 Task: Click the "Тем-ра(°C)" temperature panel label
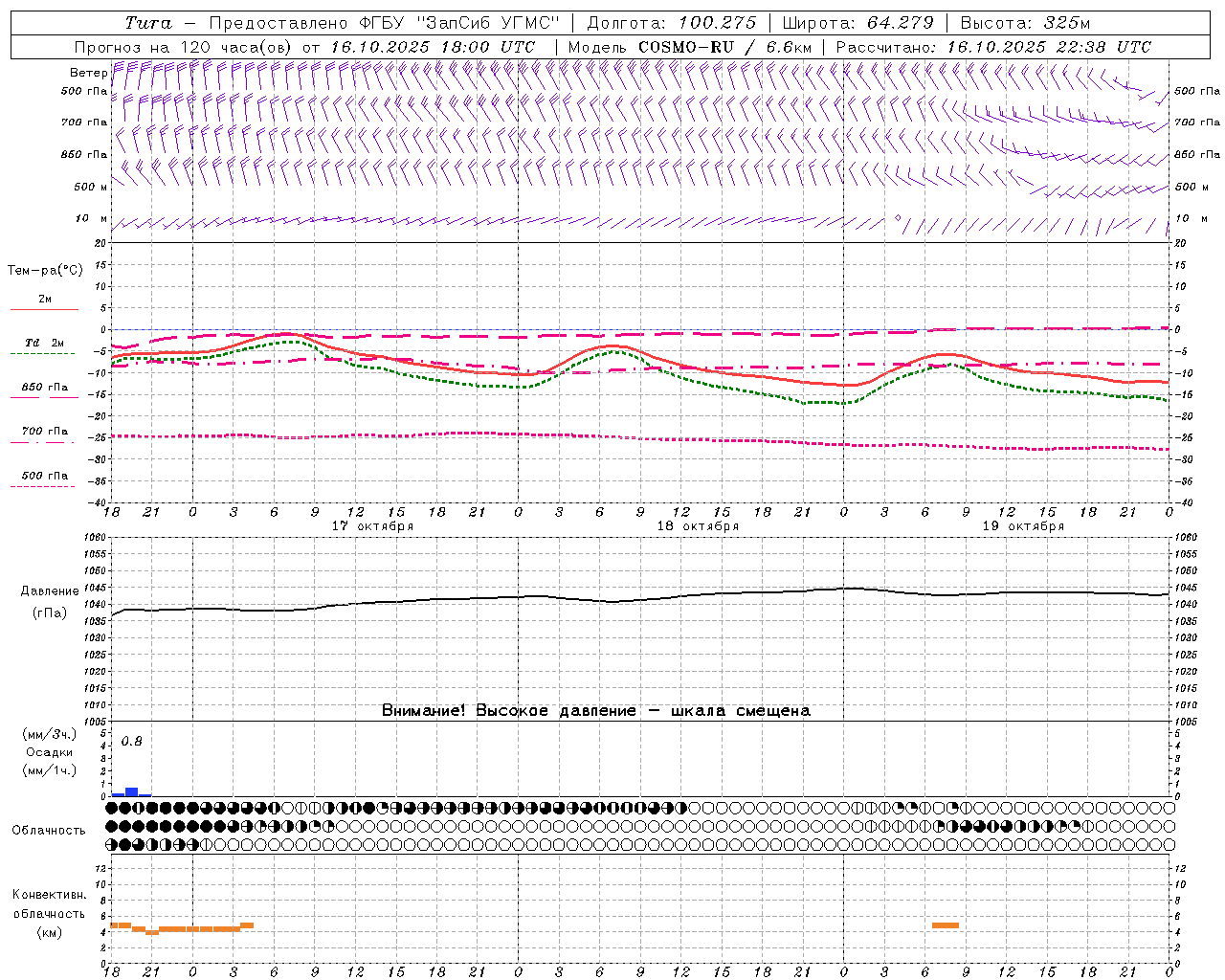coord(45,271)
